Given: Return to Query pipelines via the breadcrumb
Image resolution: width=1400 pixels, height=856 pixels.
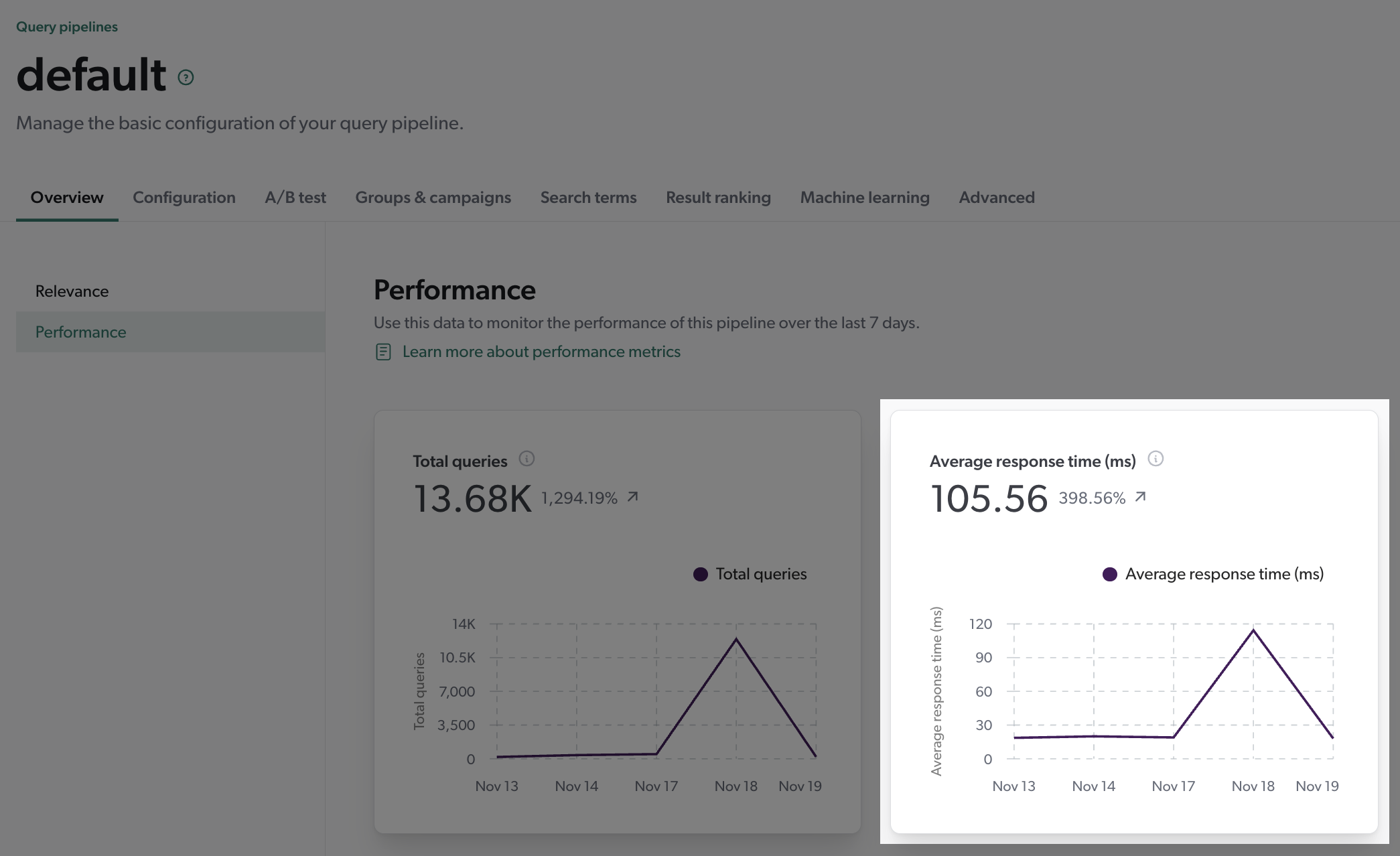Looking at the screenshot, I should point(66,26).
